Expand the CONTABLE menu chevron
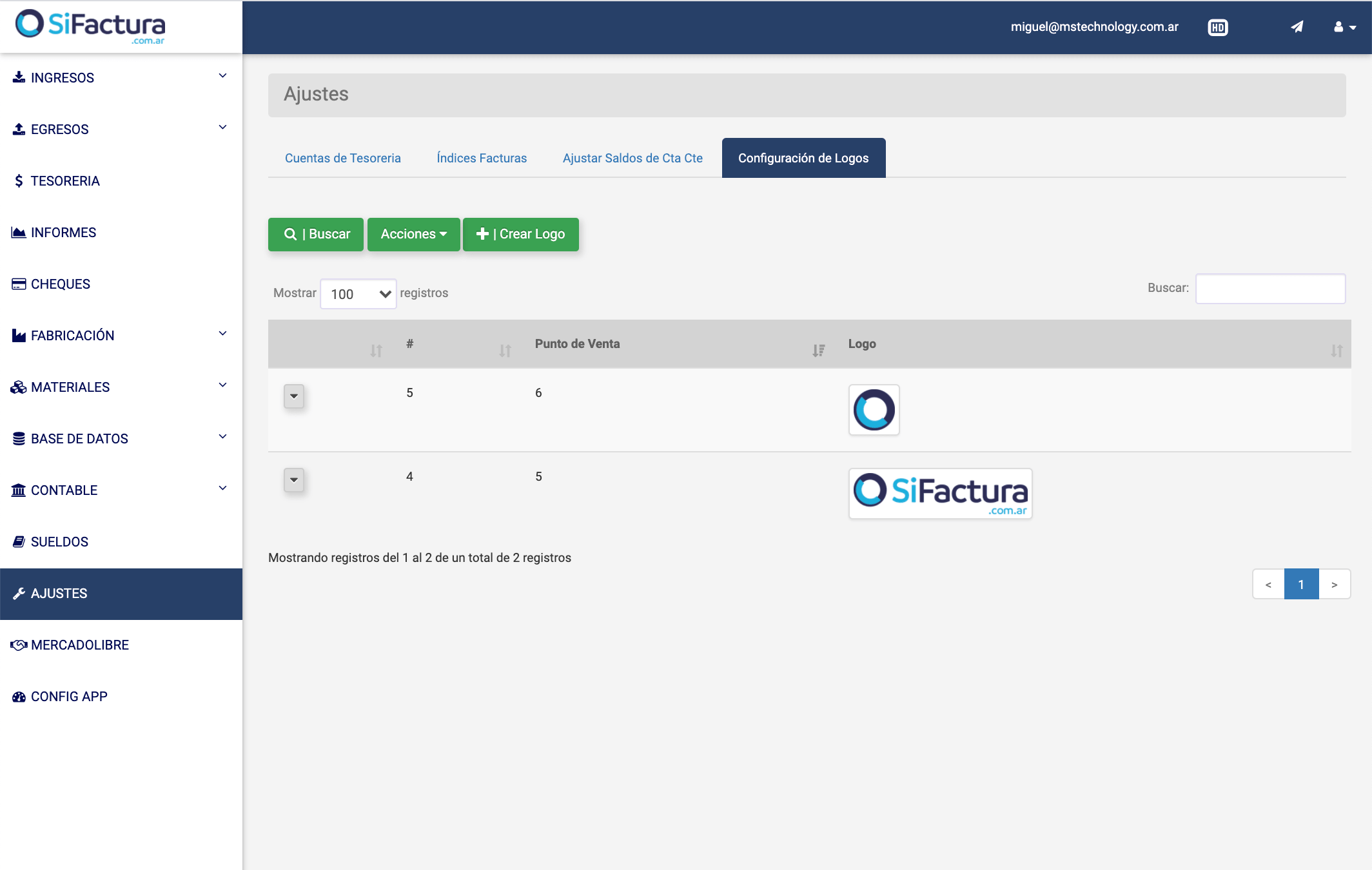 [222, 488]
